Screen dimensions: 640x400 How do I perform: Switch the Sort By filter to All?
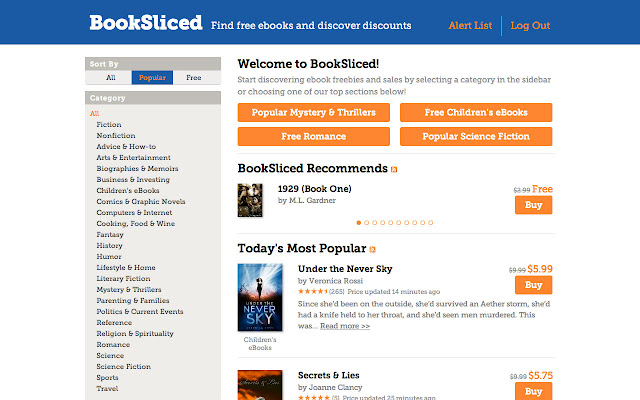click(x=111, y=77)
